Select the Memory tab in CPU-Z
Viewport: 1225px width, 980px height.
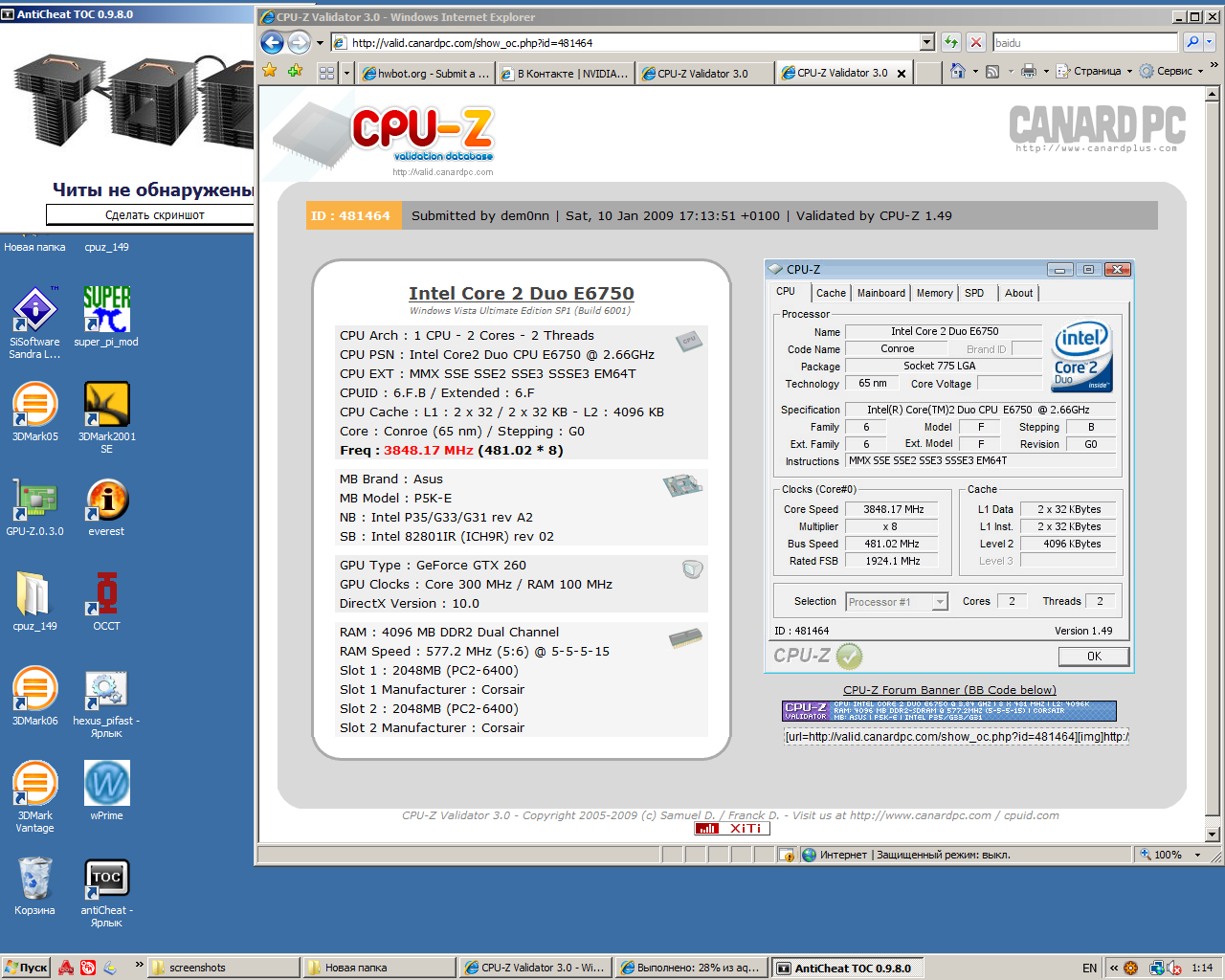[934, 294]
